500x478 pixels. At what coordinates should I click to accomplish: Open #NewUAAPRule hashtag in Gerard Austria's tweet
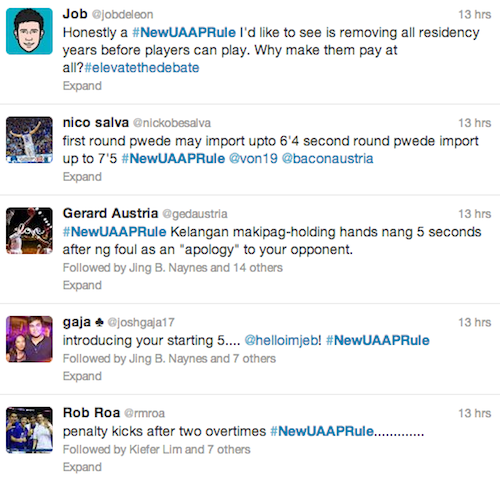(x=114, y=232)
